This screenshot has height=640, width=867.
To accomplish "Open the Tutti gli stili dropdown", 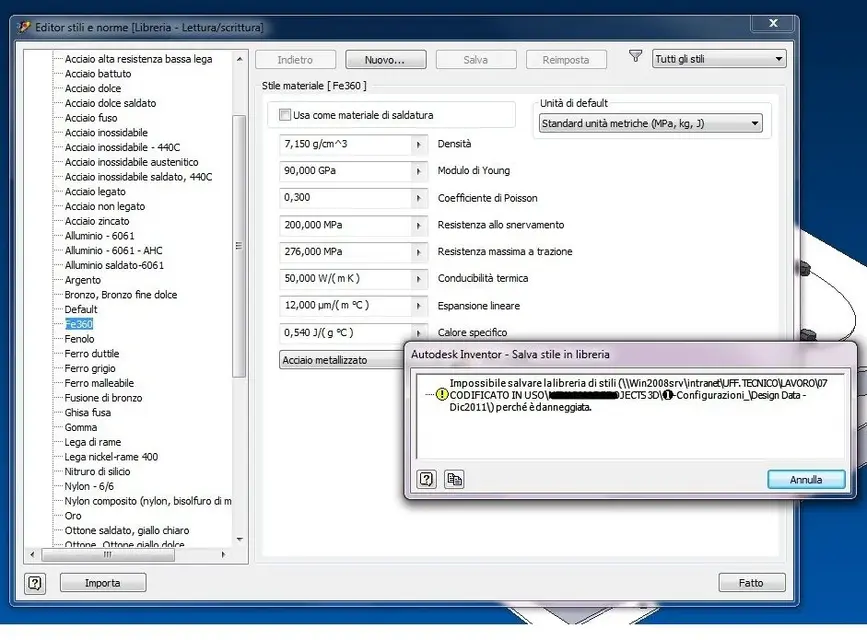I will [719, 59].
